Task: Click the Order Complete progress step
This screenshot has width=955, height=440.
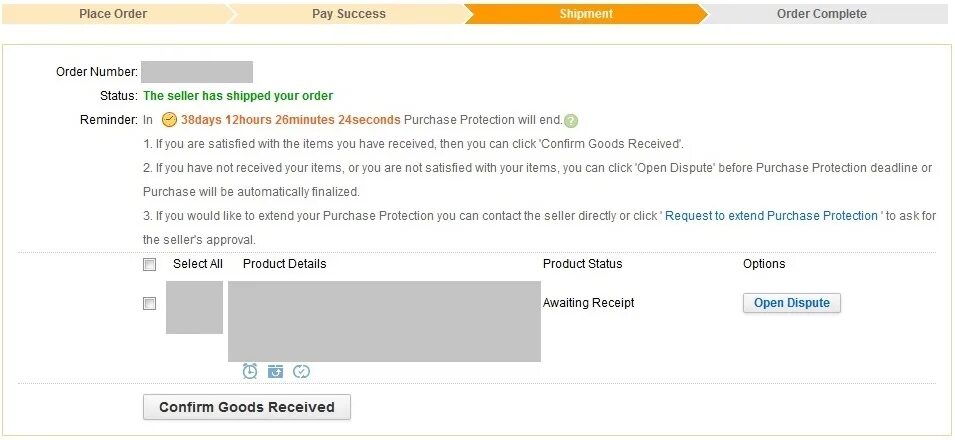Action: (821, 14)
